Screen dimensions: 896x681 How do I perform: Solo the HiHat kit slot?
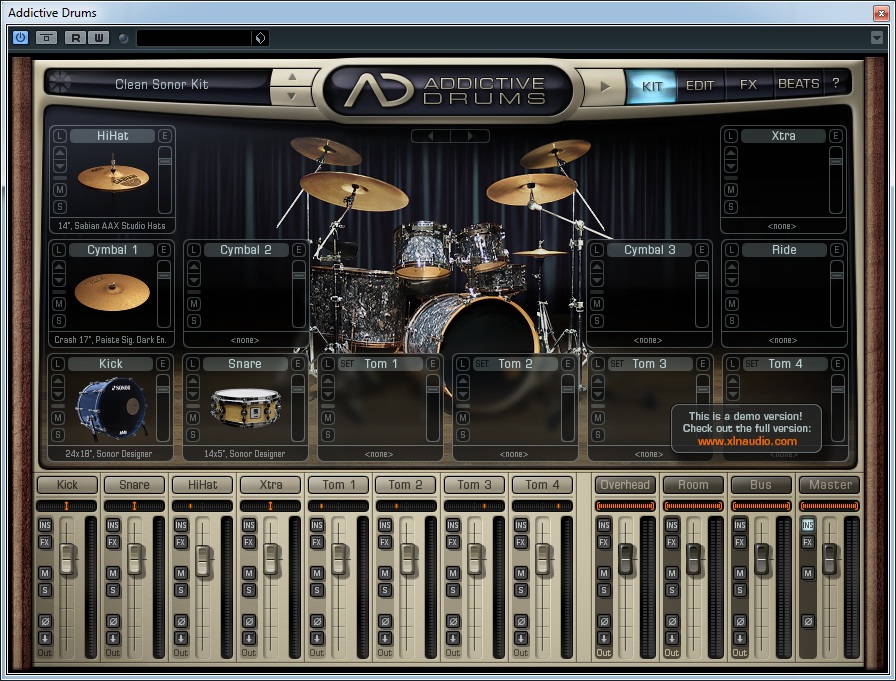pyautogui.click(x=59, y=207)
